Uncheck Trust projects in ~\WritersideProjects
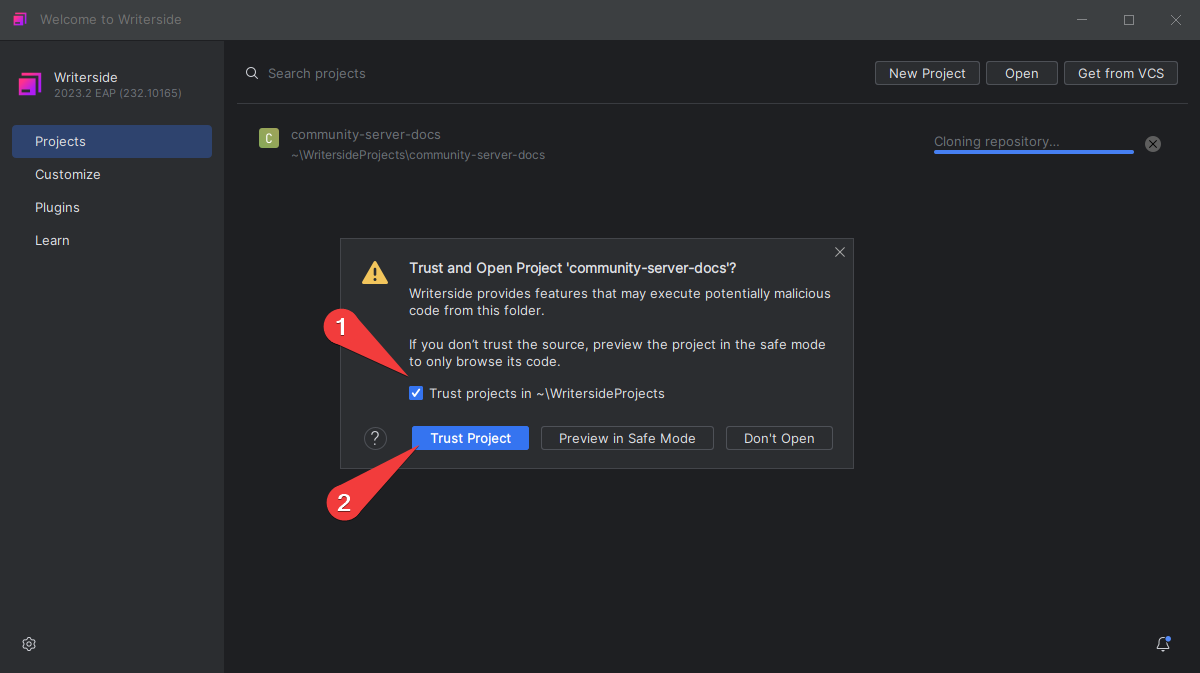The image size is (1200, 673). coord(416,393)
